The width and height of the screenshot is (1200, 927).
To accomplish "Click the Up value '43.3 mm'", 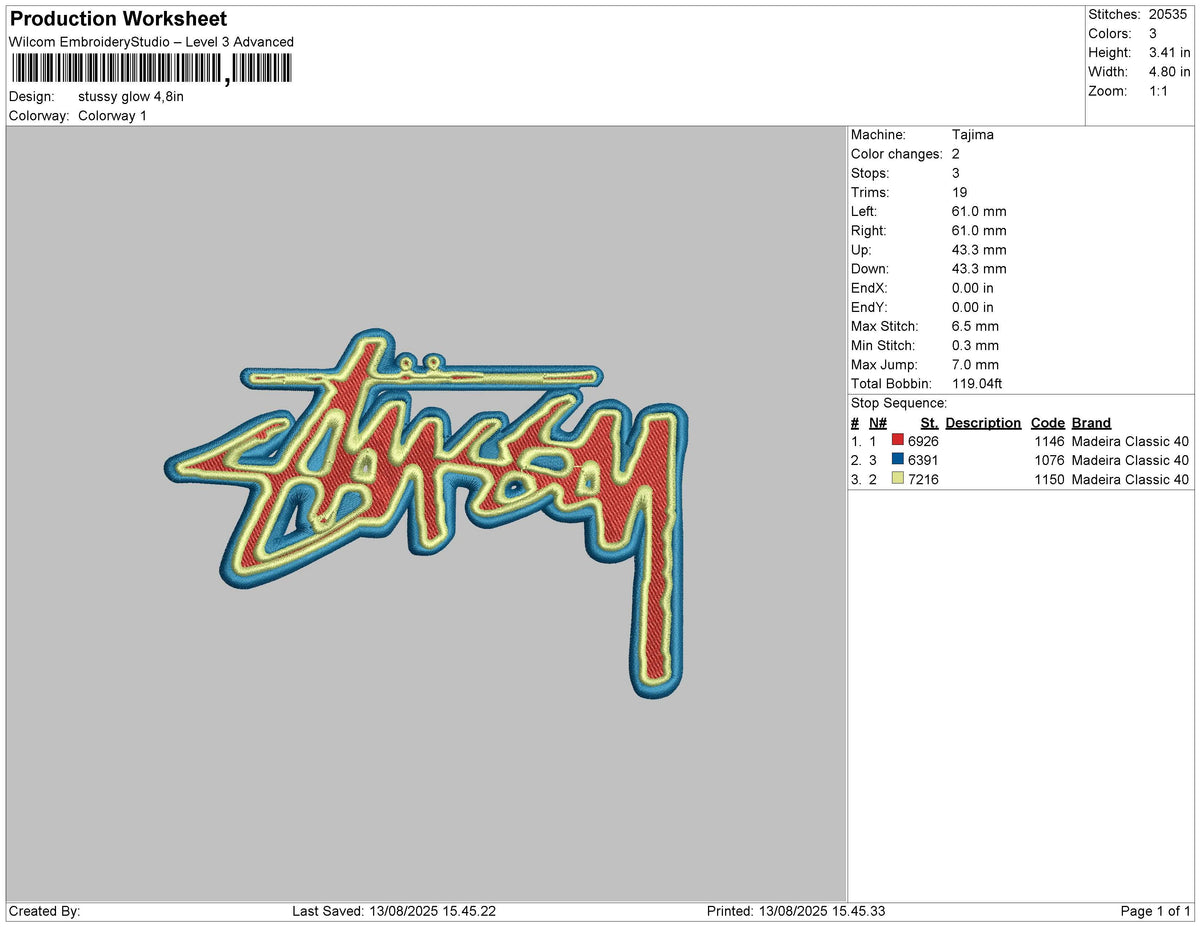I will click(979, 250).
